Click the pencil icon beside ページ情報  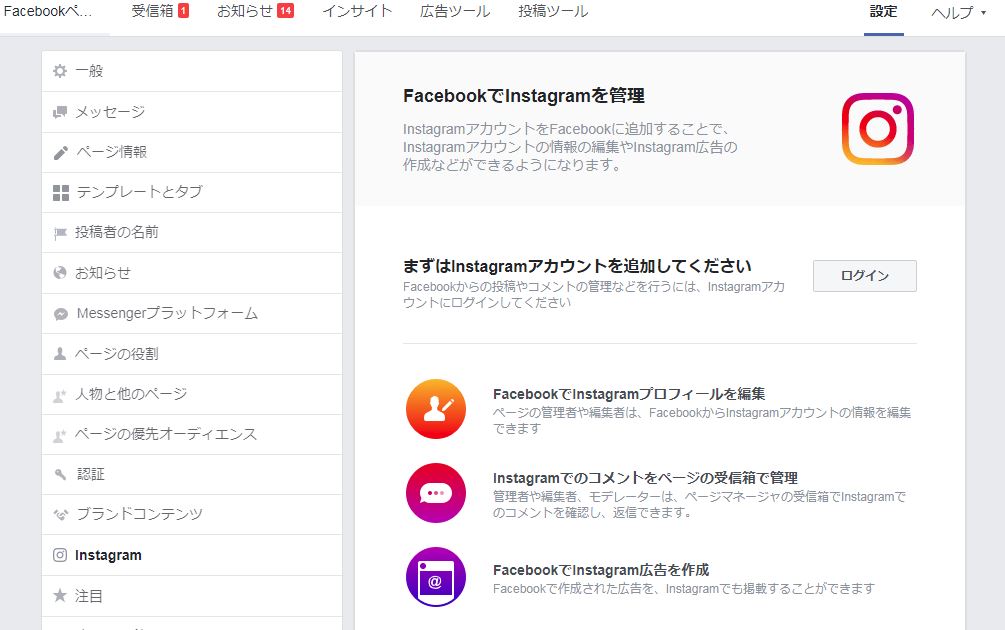pos(61,153)
